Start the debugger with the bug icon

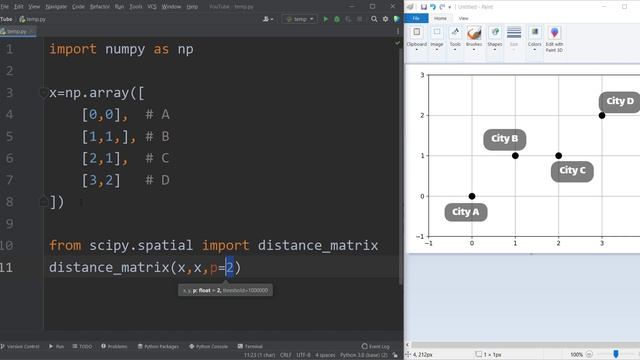[337, 19]
